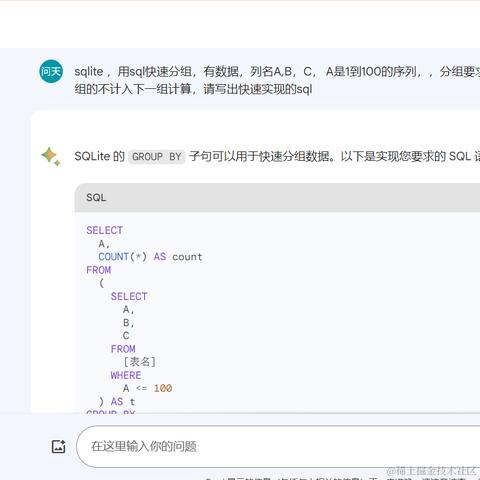Click the COUNT(*) AS count line
The height and width of the screenshot is (480, 480).
coord(150,257)
